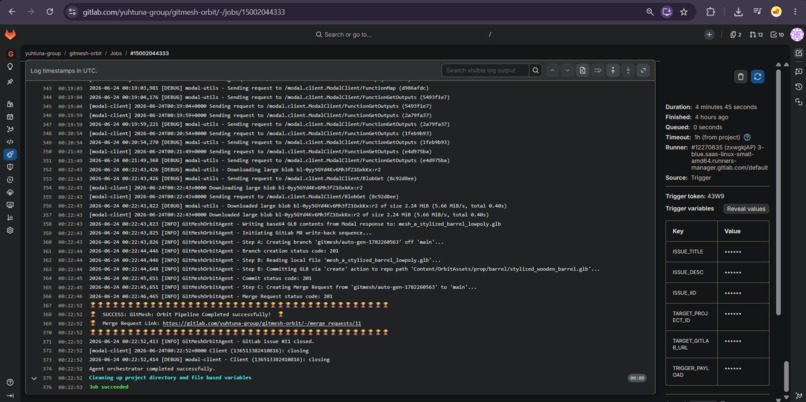This screenshot has width=806, height=402.
Task: Open the Settings gear icon in sidebar
Action: coord(10,230)
